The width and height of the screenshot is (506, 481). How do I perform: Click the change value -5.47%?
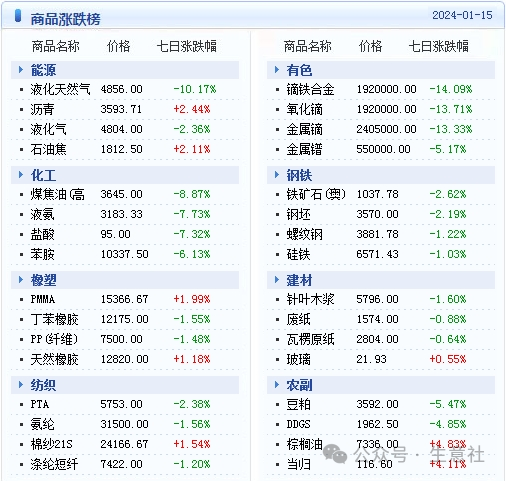(x=447, y=404)
